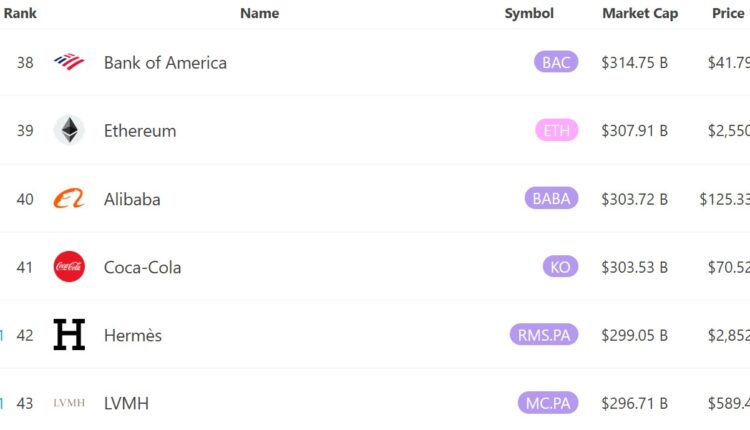Click the Alibaba orange logo icon
This screenshot has height=430, width=750.
click(69, 199)
